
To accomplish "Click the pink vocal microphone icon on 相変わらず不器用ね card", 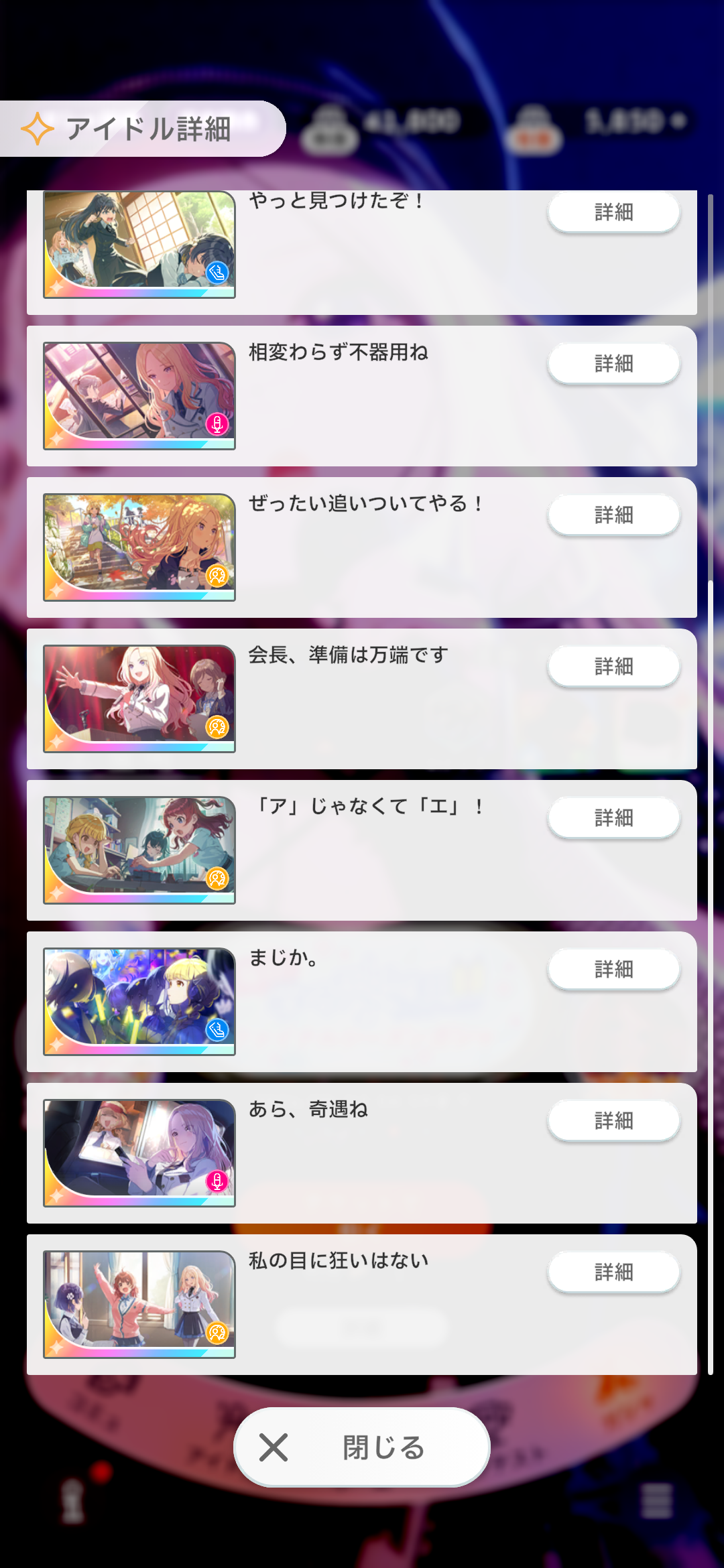I will (x=217, y=424).
